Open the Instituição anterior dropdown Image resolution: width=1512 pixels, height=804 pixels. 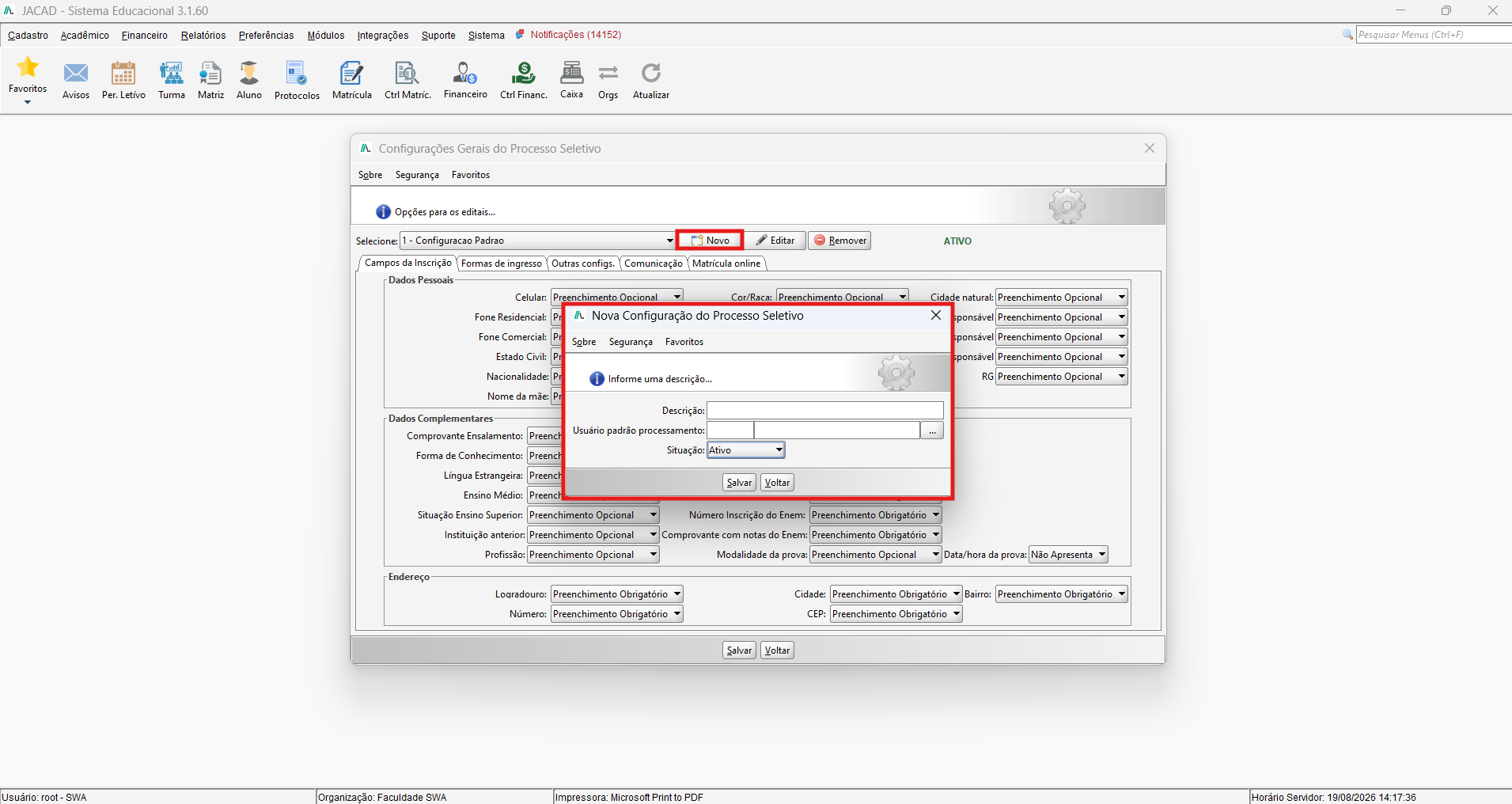(593, 535)
